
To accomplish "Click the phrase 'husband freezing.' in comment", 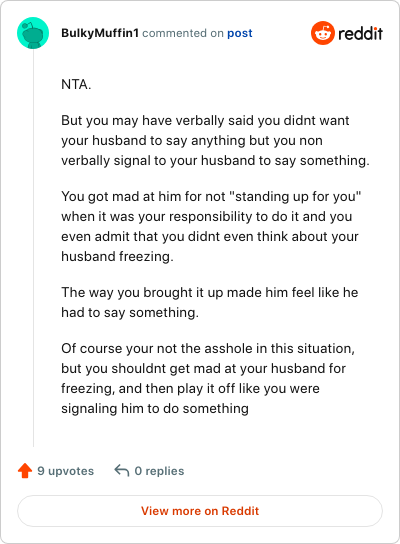I will 117,256.
